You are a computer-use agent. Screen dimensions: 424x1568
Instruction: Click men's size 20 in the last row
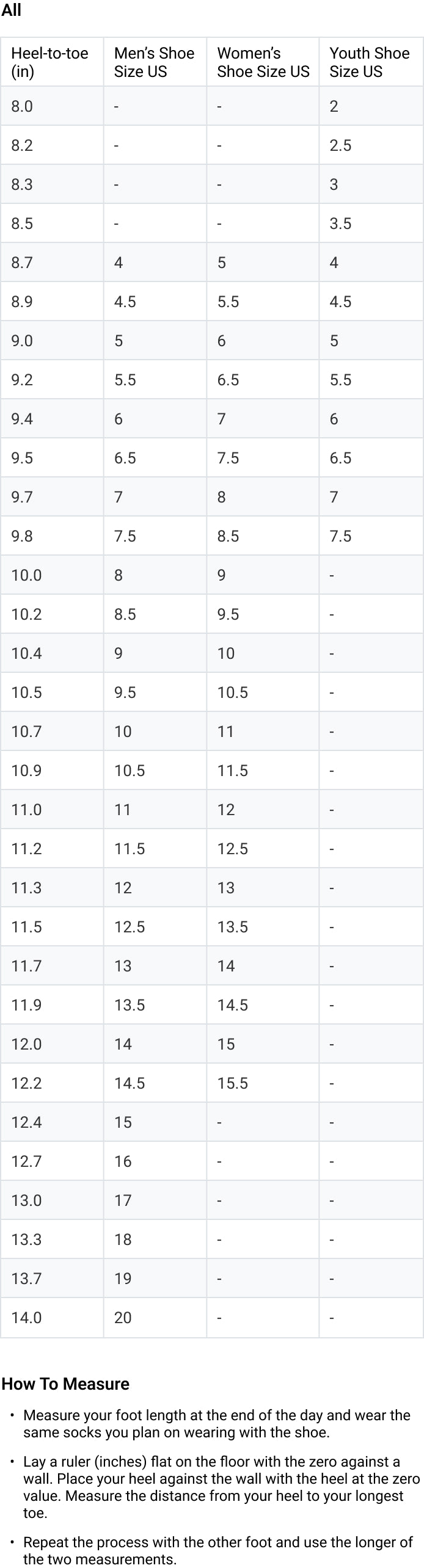tap(123, 1318)
